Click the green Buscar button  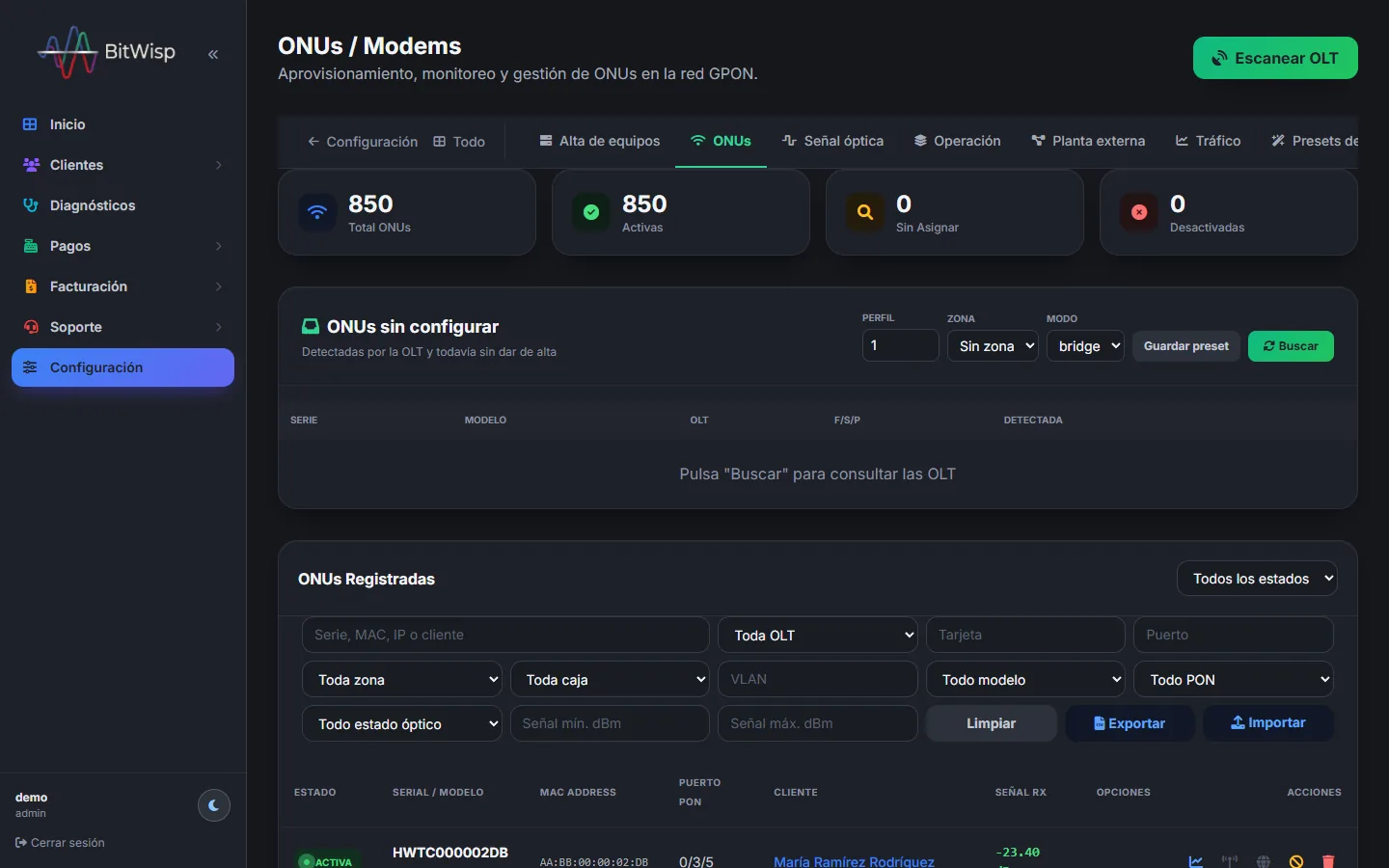point(1291,346)
